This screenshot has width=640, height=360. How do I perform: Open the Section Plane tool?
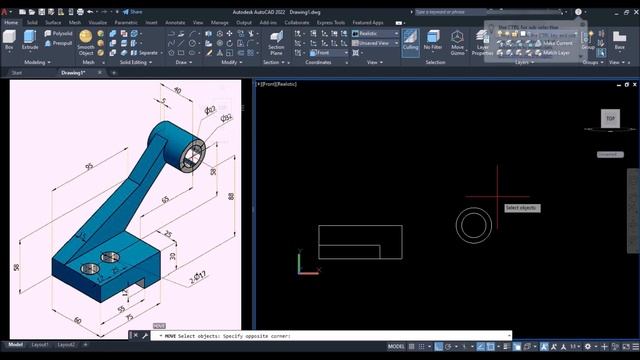pos(276,43)
